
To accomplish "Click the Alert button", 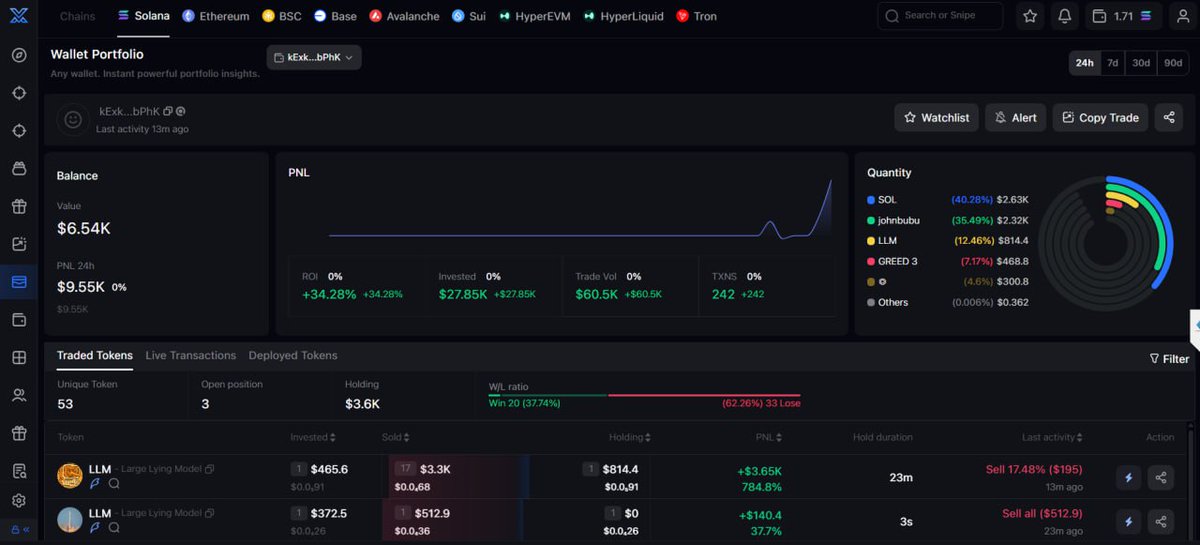I will pyautogui.click(x=1015, y=117).
